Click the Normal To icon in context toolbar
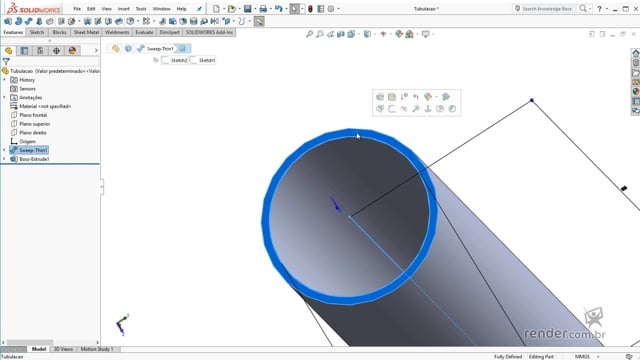The image size is (640, 360). 428,109
